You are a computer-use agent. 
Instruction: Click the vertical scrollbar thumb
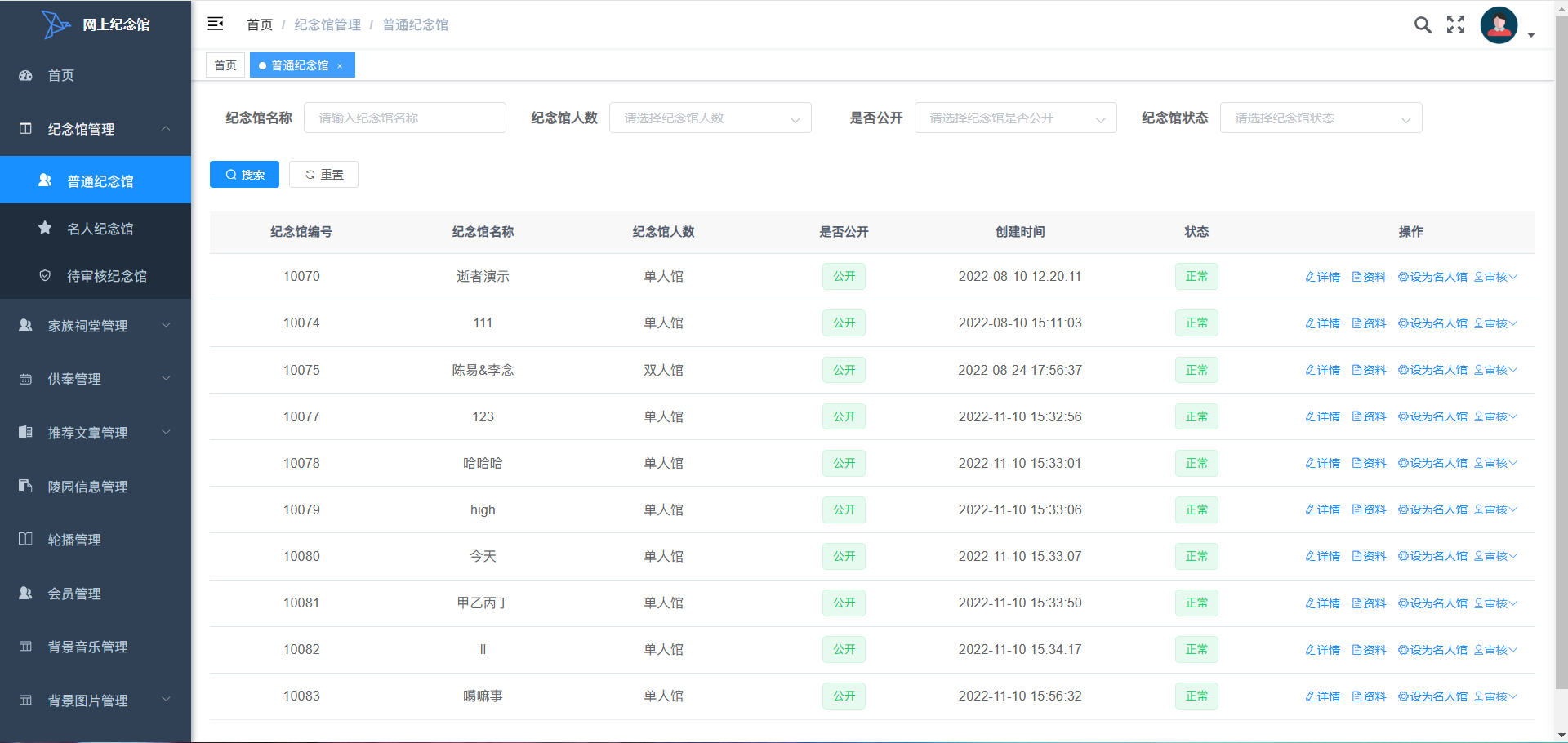click(x=1561, y=351)
